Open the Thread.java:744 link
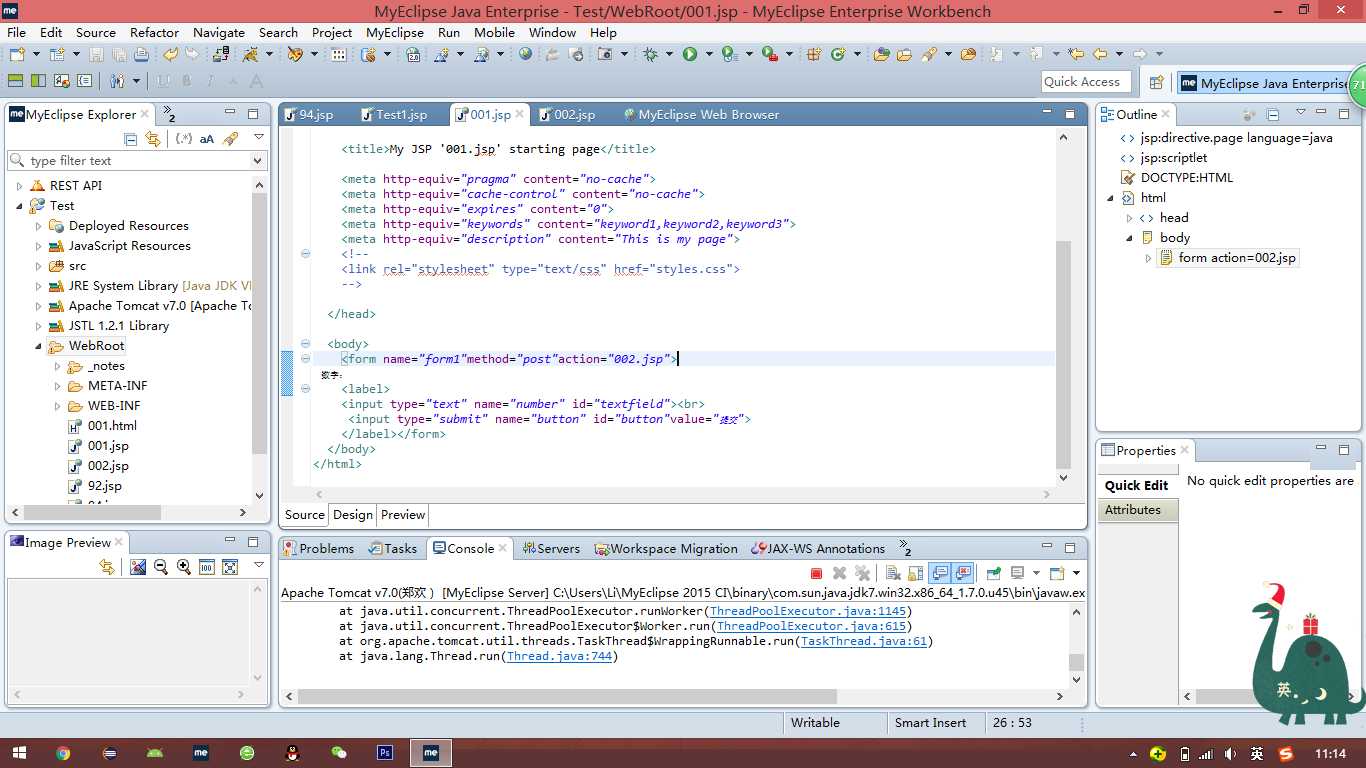The width and height of the screenshot is (1366, 768). click(x=560, y=656)
